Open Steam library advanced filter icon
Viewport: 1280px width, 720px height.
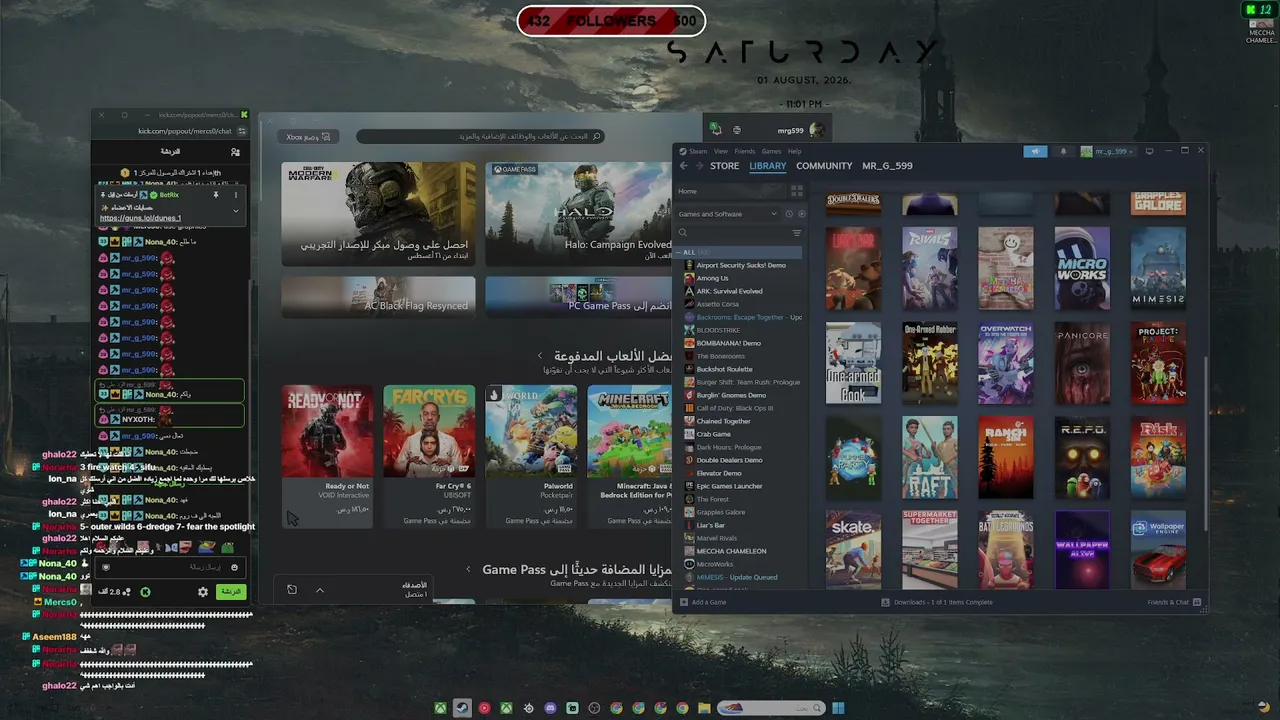click(797, 233)
